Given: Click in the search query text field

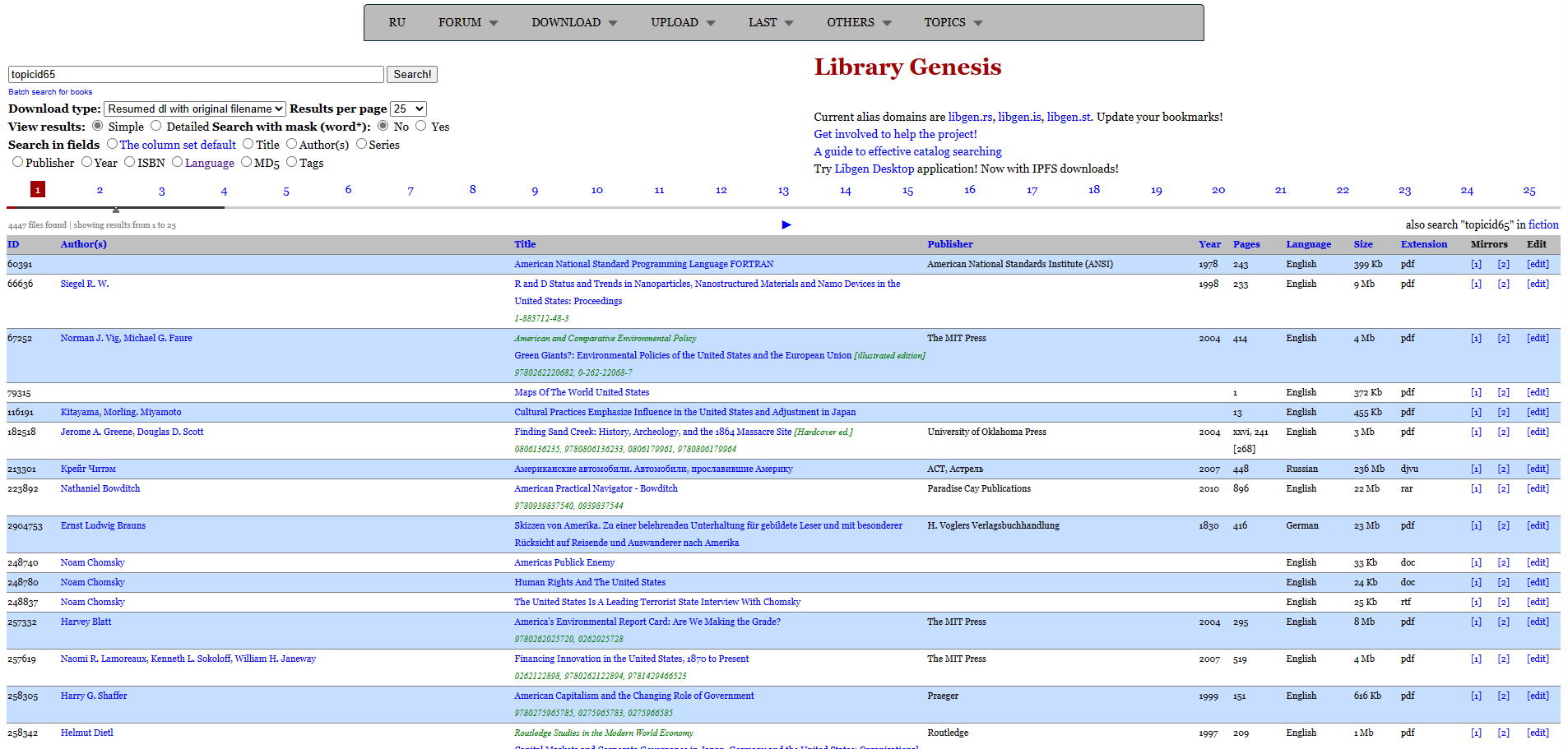Looking at the screenshot, I should [x=196, y=74].
